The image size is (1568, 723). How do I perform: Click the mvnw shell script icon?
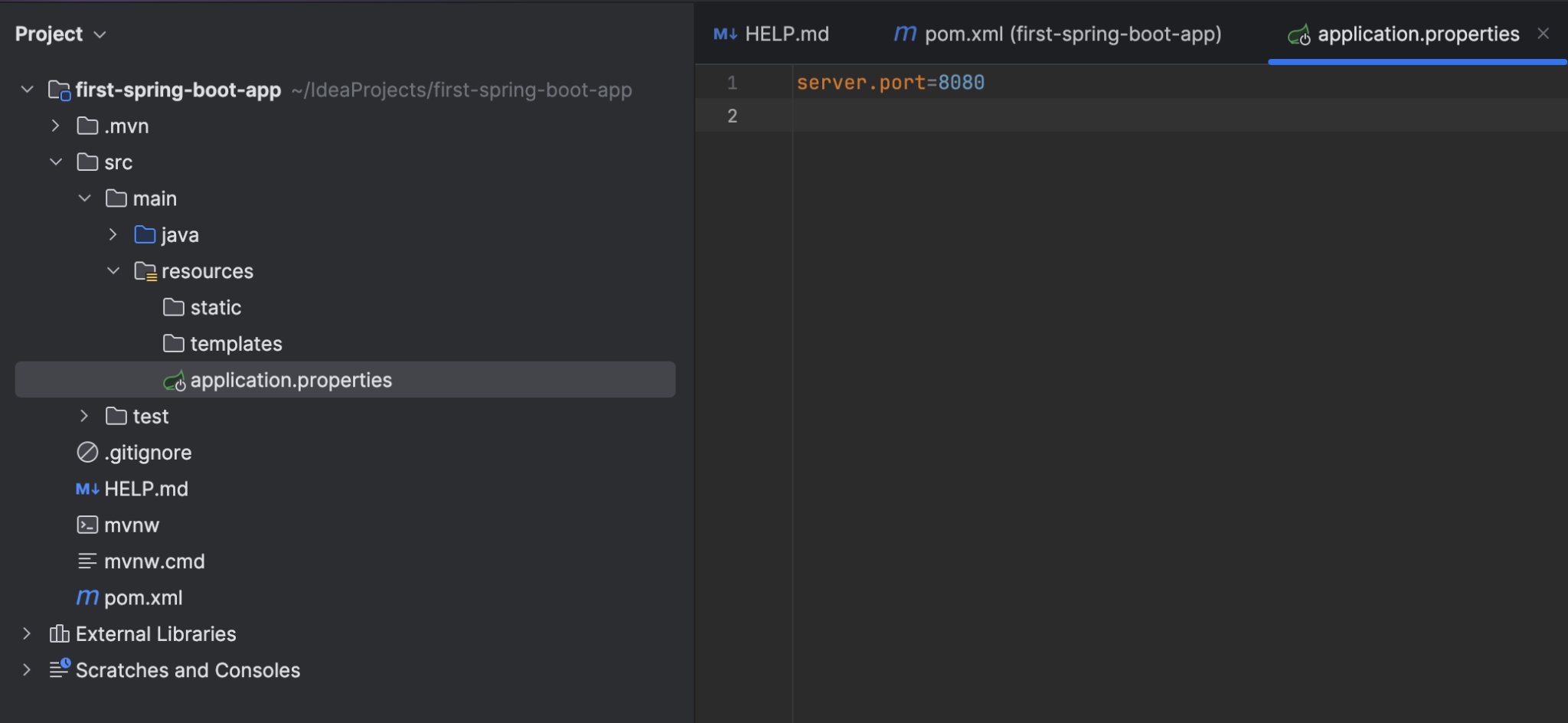click(x=87, y=525)
